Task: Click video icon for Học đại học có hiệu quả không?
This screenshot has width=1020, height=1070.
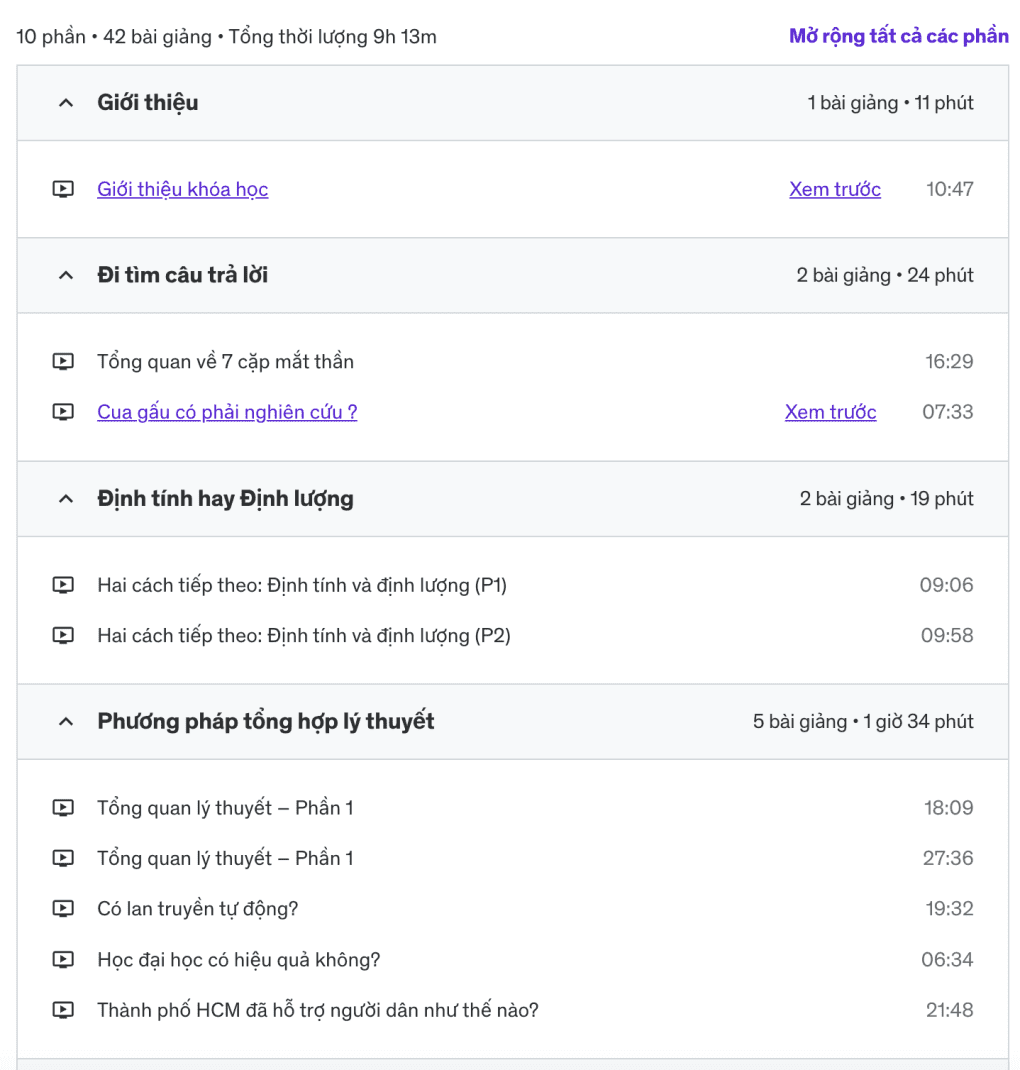Action: pyautogui.click(x=63, y=960)
